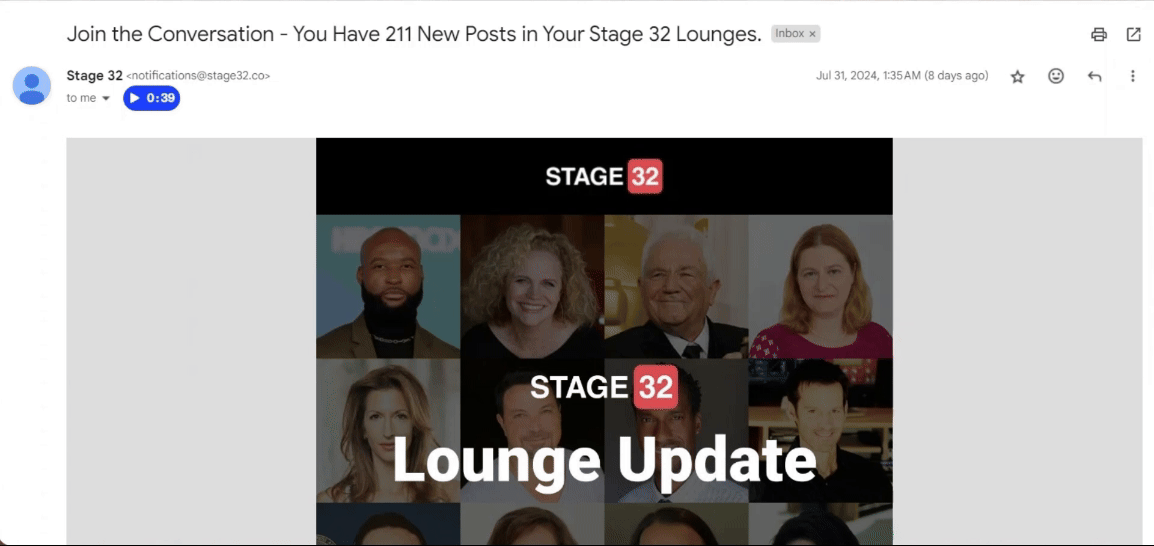Viewport: 1154px width, 546px height.
Task: Select the curly-haired smiling woman's photo
Action: [x=532, y=286]
